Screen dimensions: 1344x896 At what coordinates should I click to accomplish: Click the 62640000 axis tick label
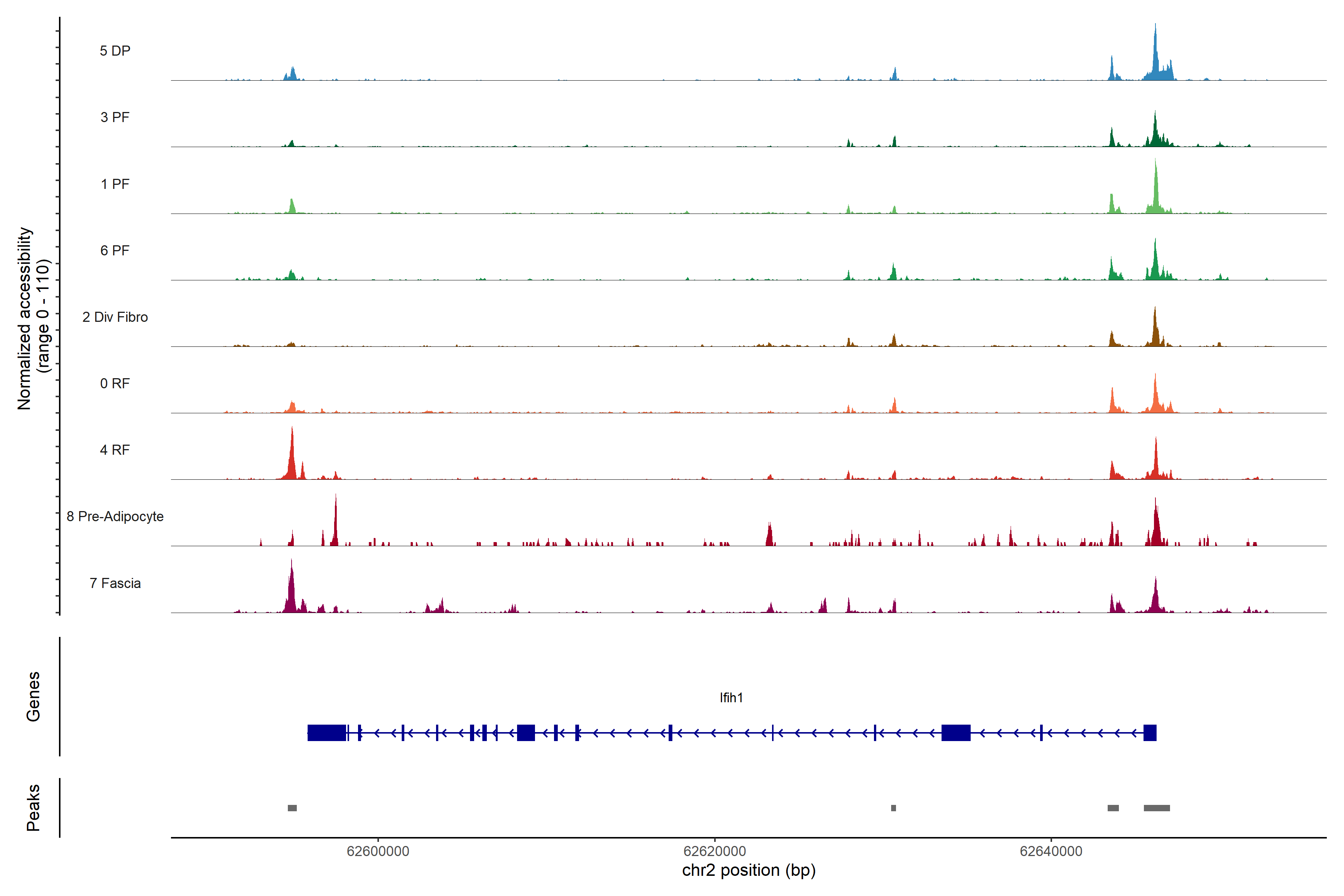tap(1051, 852)
